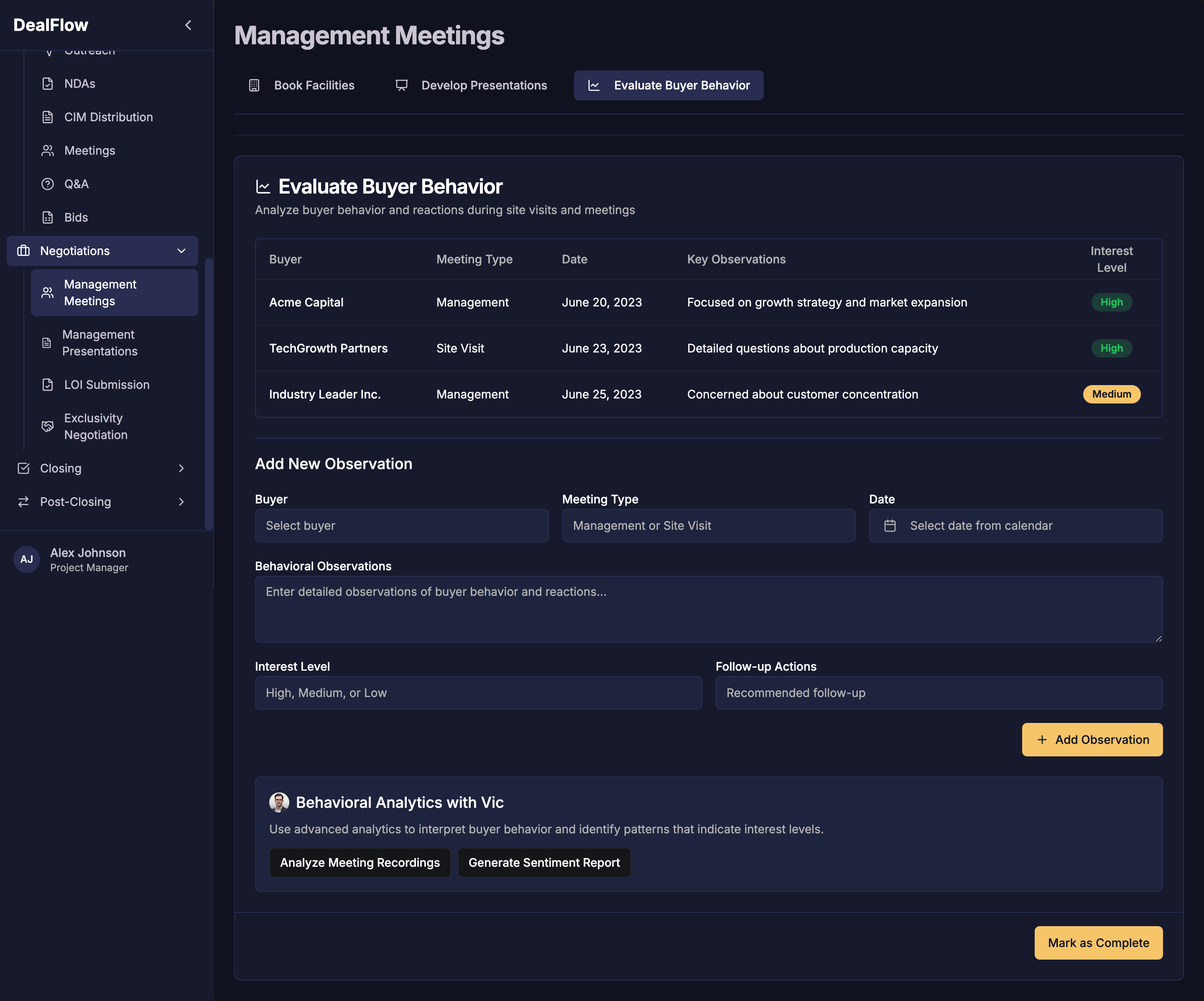Click the Behavioral Observations text area
The height and width of the screenshot is (1001, 1204).
(x=708, y=610)
